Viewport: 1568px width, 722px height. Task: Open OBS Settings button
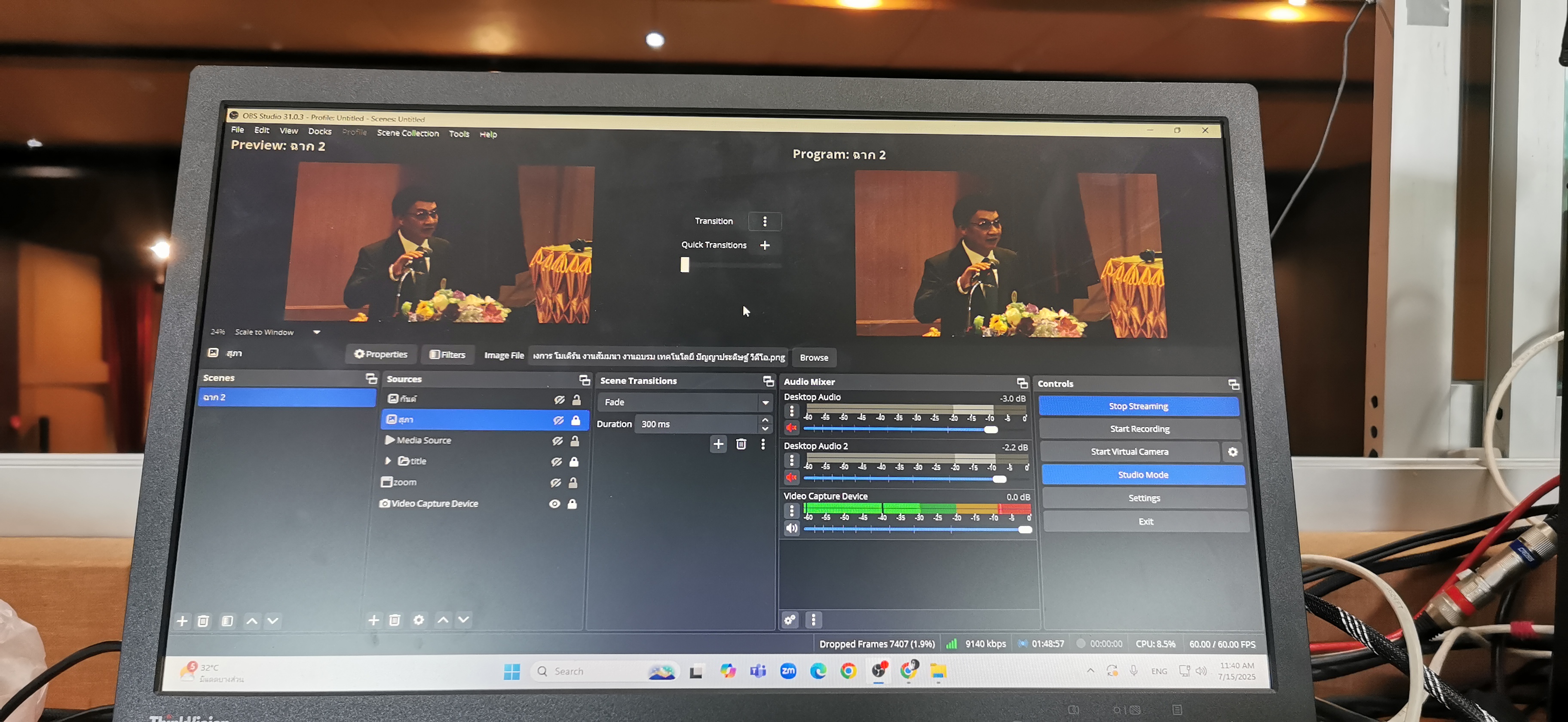click(1144, 499)
